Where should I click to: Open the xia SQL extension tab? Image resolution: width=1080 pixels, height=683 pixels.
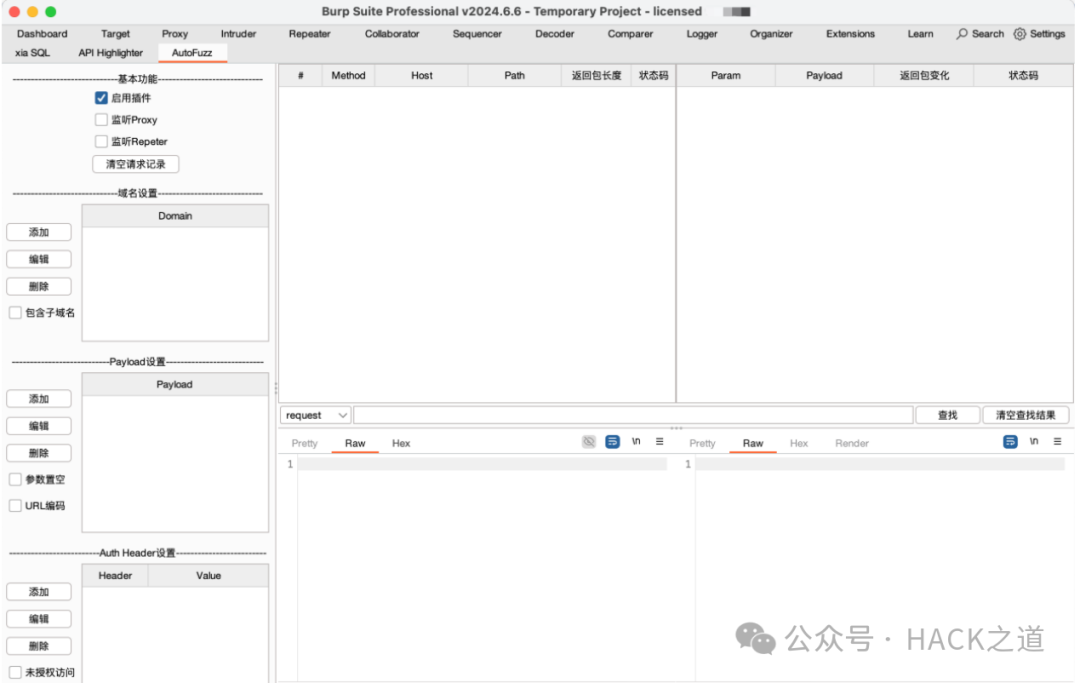point(32,53)
